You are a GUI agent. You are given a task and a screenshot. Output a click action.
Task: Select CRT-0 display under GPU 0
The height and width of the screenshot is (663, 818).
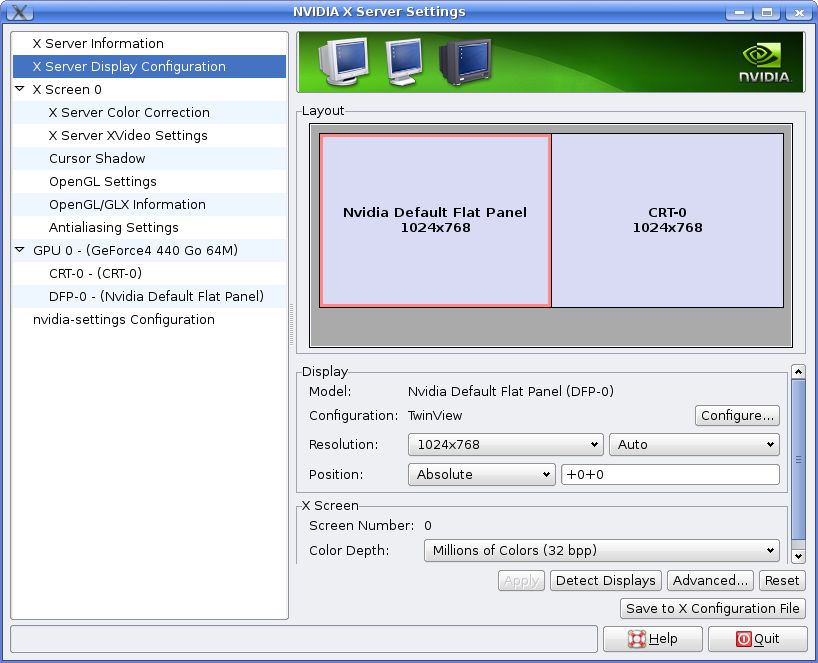tap(149, 273)
